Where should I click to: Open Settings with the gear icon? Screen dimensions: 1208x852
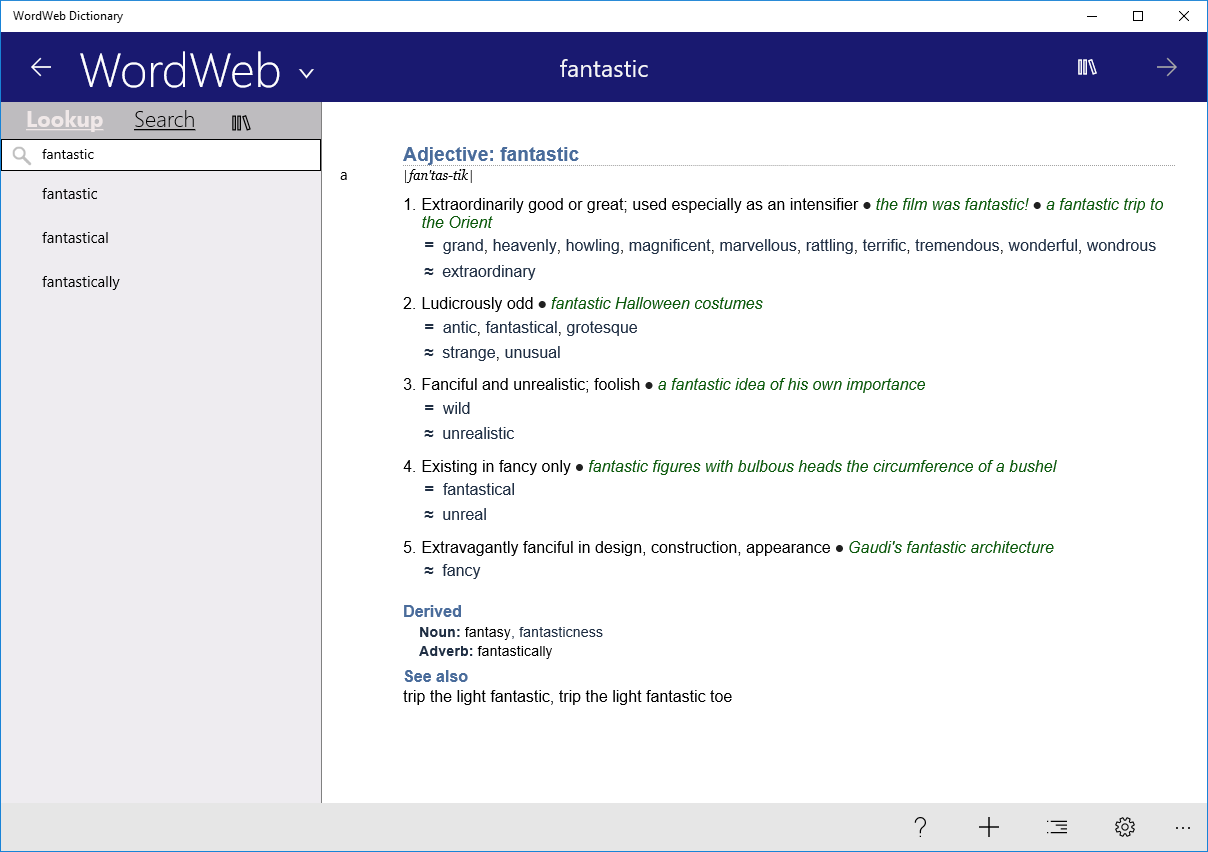click(x=1124, y=827)
